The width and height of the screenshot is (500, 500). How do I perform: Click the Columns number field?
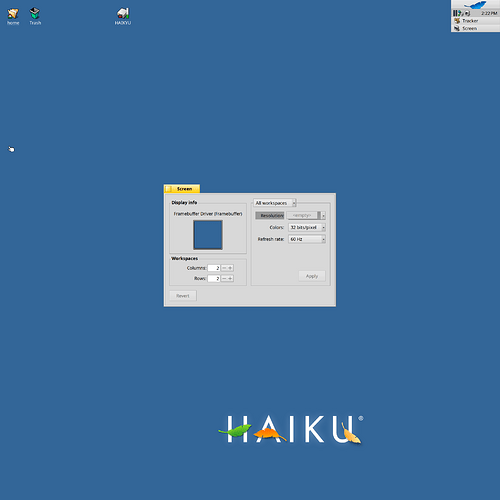click(x=214, y=268)
